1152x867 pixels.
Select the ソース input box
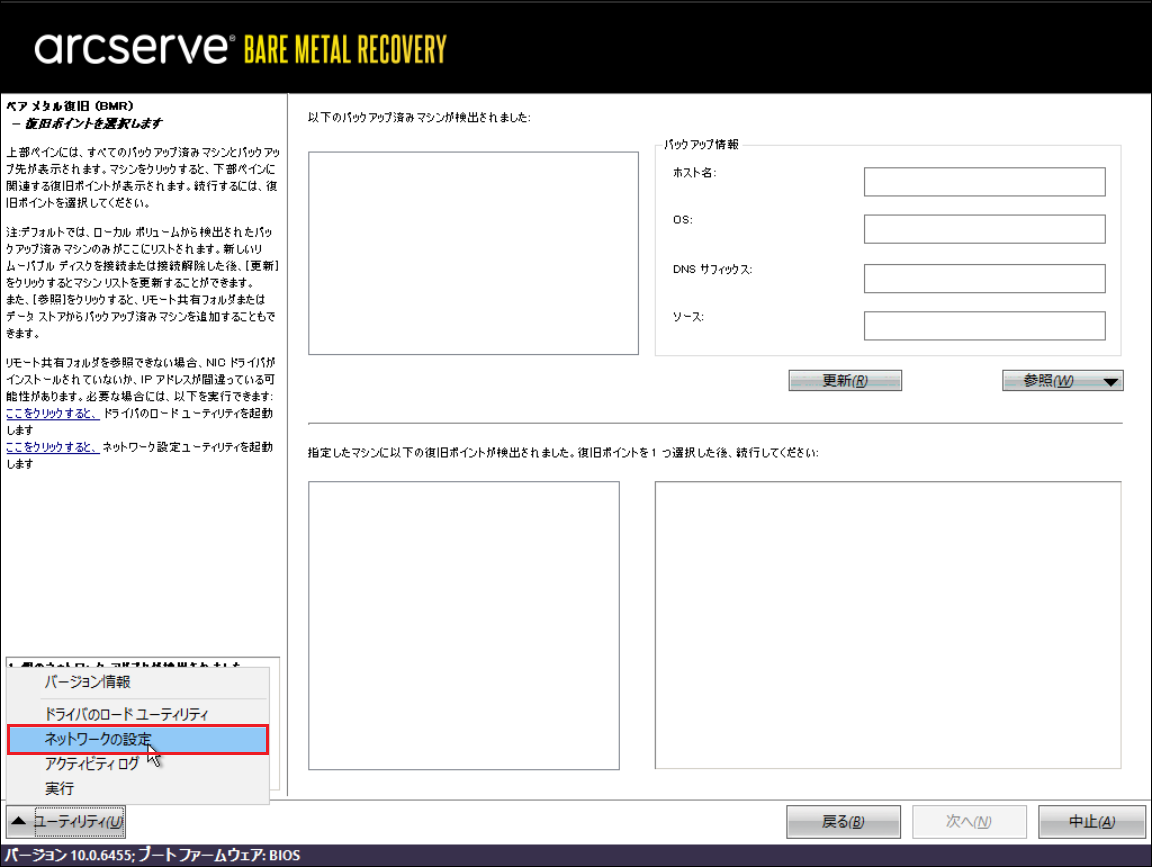pos(984,326)
